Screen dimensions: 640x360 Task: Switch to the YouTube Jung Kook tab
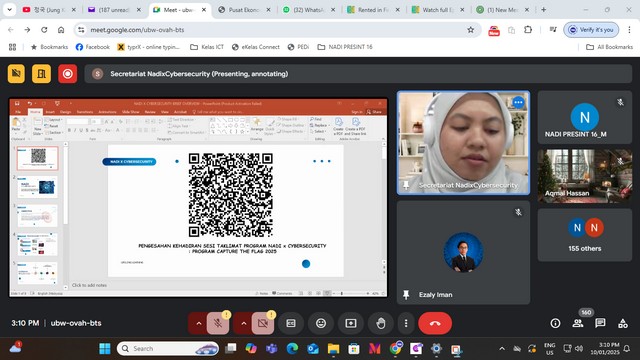49,10
